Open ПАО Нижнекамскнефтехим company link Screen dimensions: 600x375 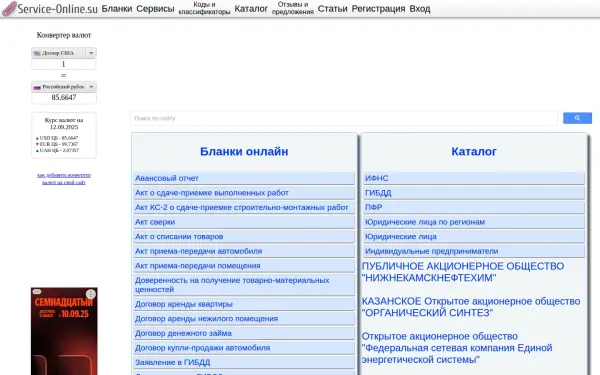coord(463,272)
